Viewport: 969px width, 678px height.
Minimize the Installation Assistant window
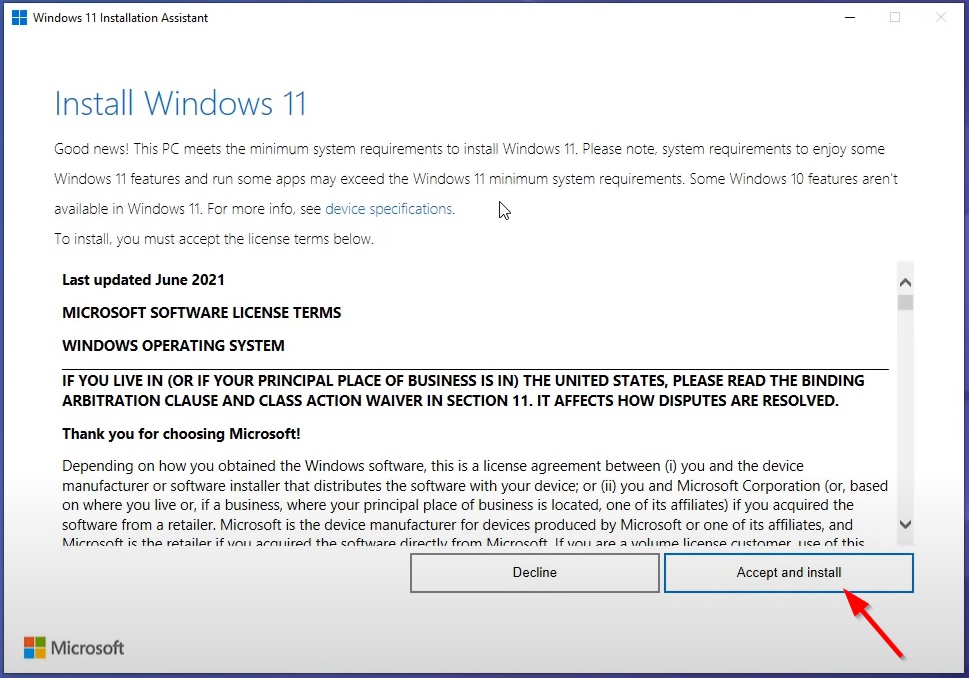[850, 17]
